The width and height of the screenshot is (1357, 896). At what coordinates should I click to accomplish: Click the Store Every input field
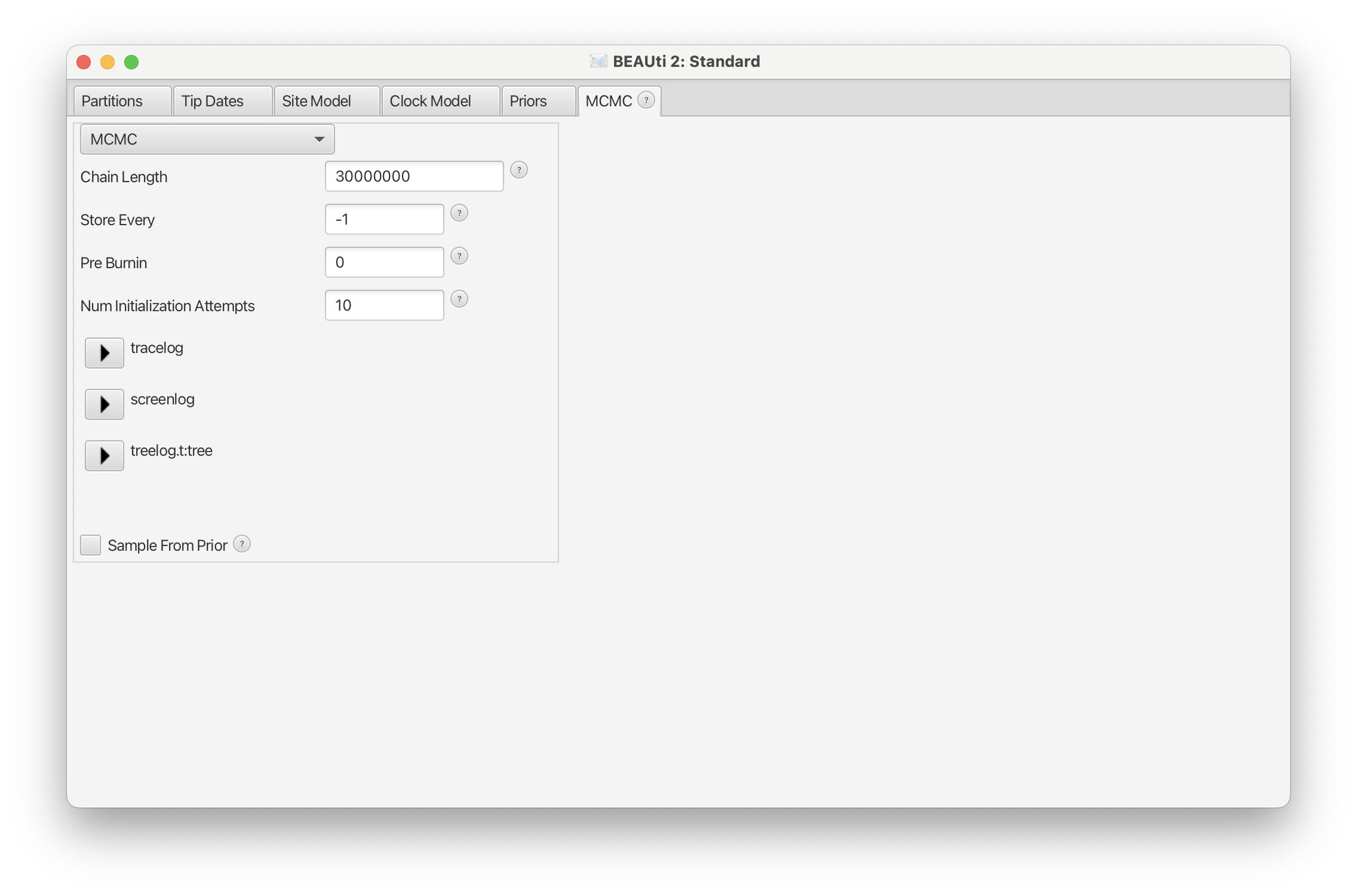(x=385, y=219)
